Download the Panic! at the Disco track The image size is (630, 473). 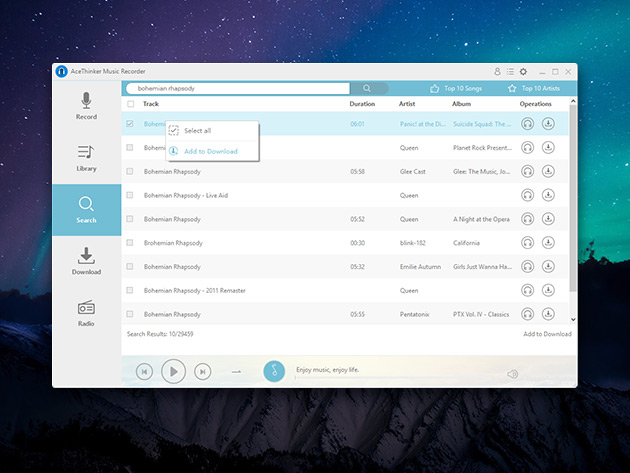[548, 124]
